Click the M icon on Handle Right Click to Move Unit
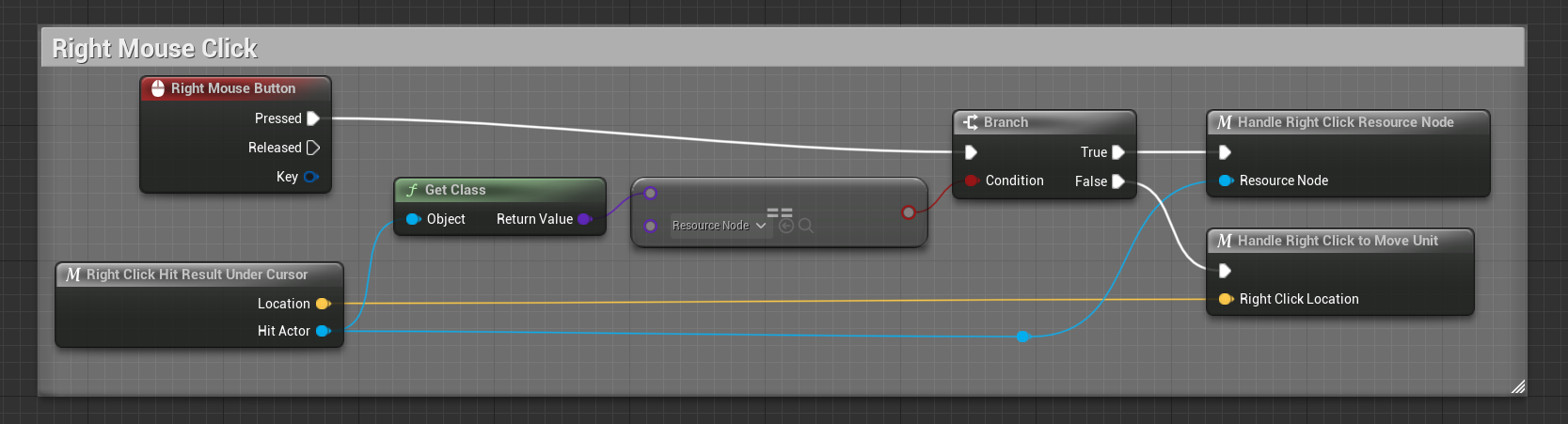This screenshot has width=1568, height=424. click(x=1225, y=241)
